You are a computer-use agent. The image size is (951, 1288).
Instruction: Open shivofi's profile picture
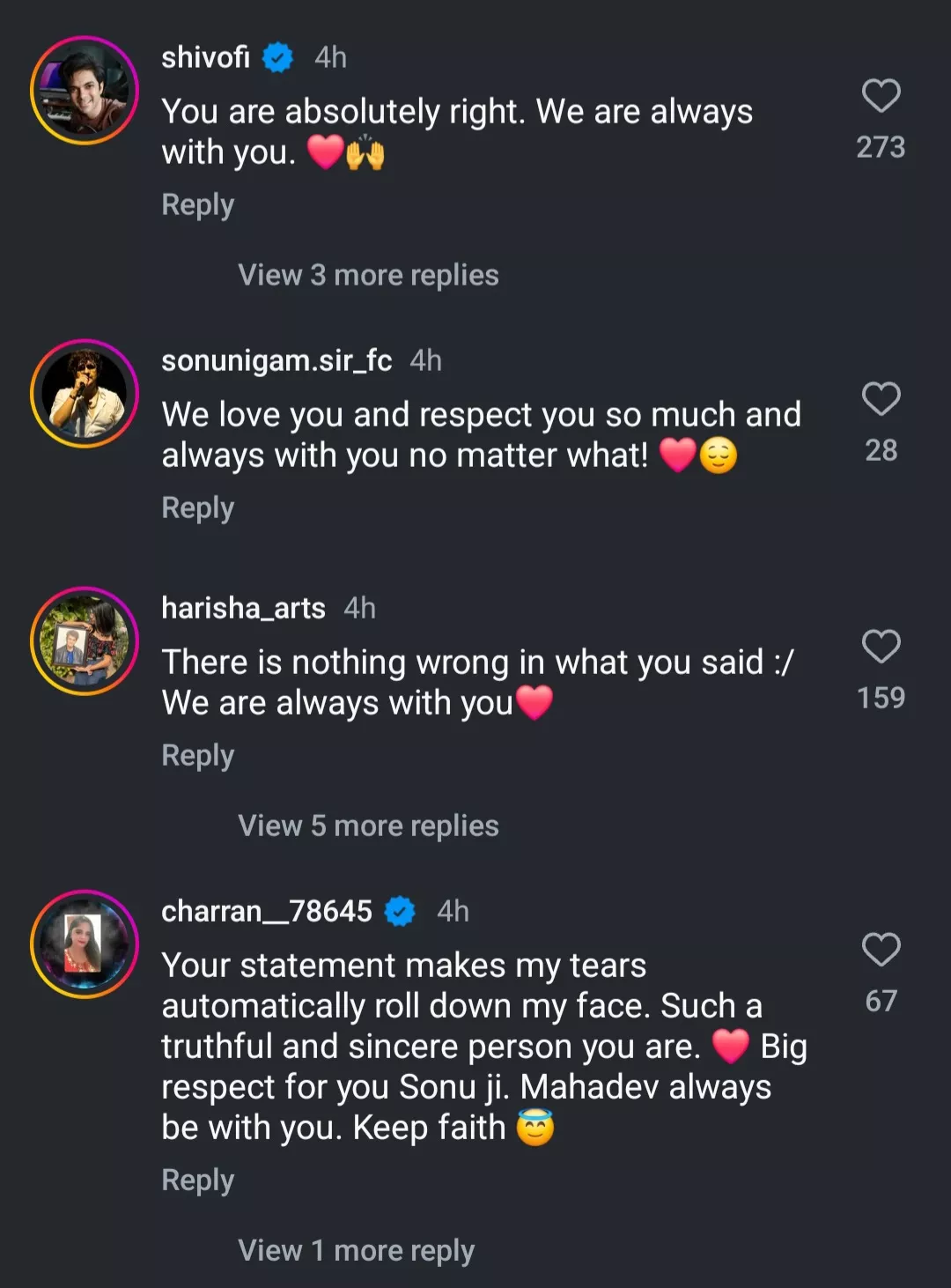pos(85,91)
